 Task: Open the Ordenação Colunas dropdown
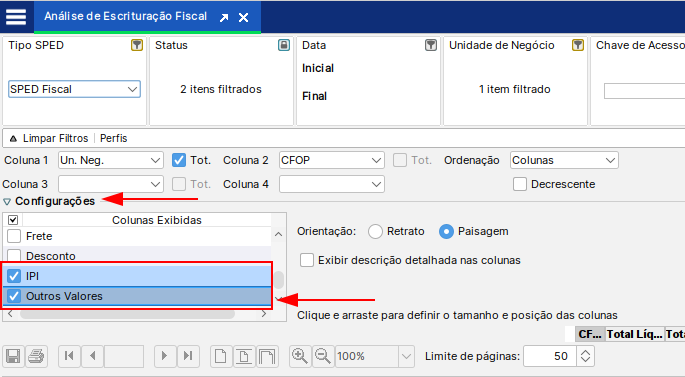pos(564,160)
